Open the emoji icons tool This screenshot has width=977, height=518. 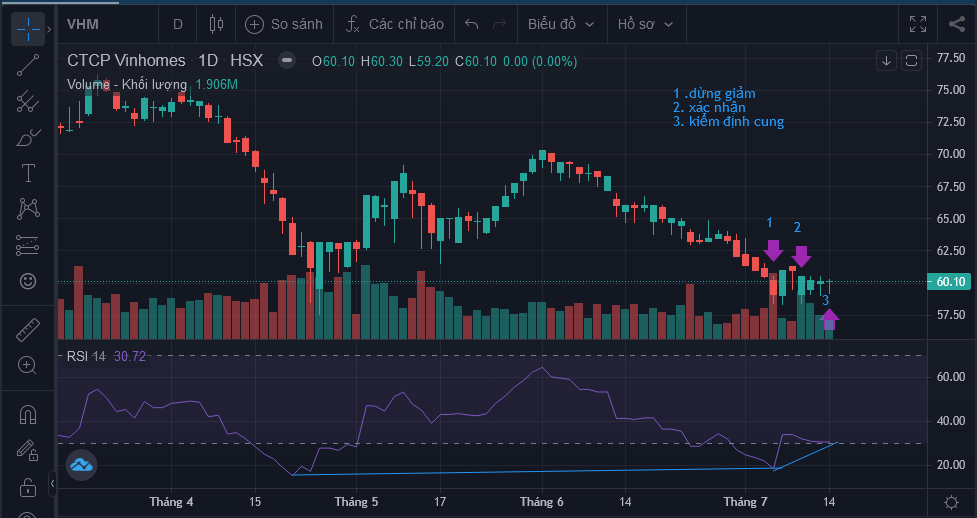(28, 281)
